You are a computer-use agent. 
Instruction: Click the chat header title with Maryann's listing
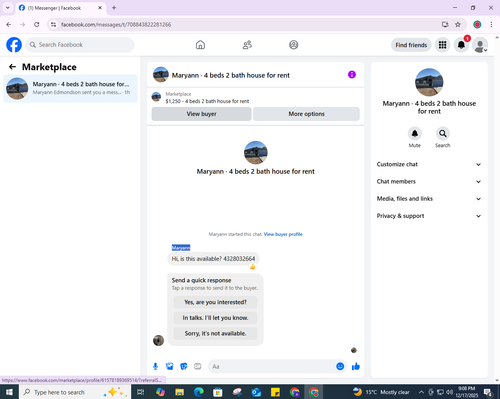(231, 75)
